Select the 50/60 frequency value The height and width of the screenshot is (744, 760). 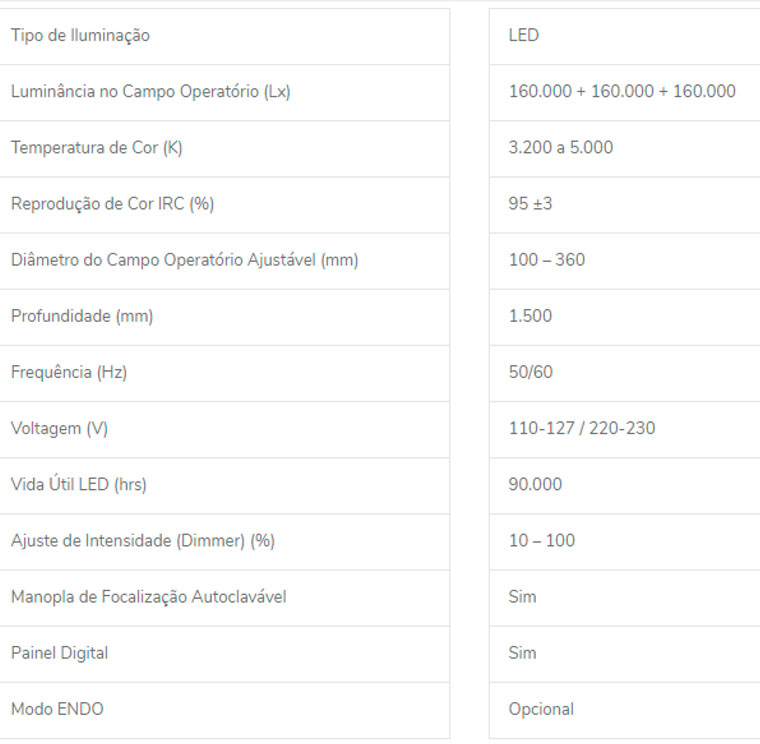pos(531,372)
